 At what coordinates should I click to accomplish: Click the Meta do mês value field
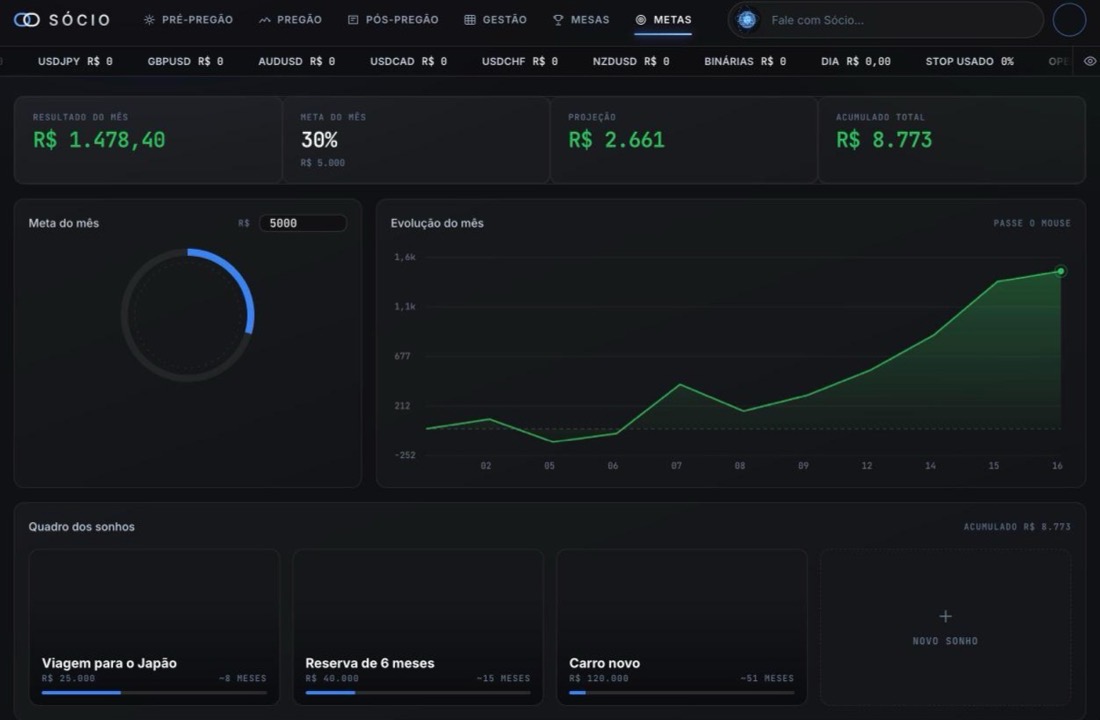303,223
